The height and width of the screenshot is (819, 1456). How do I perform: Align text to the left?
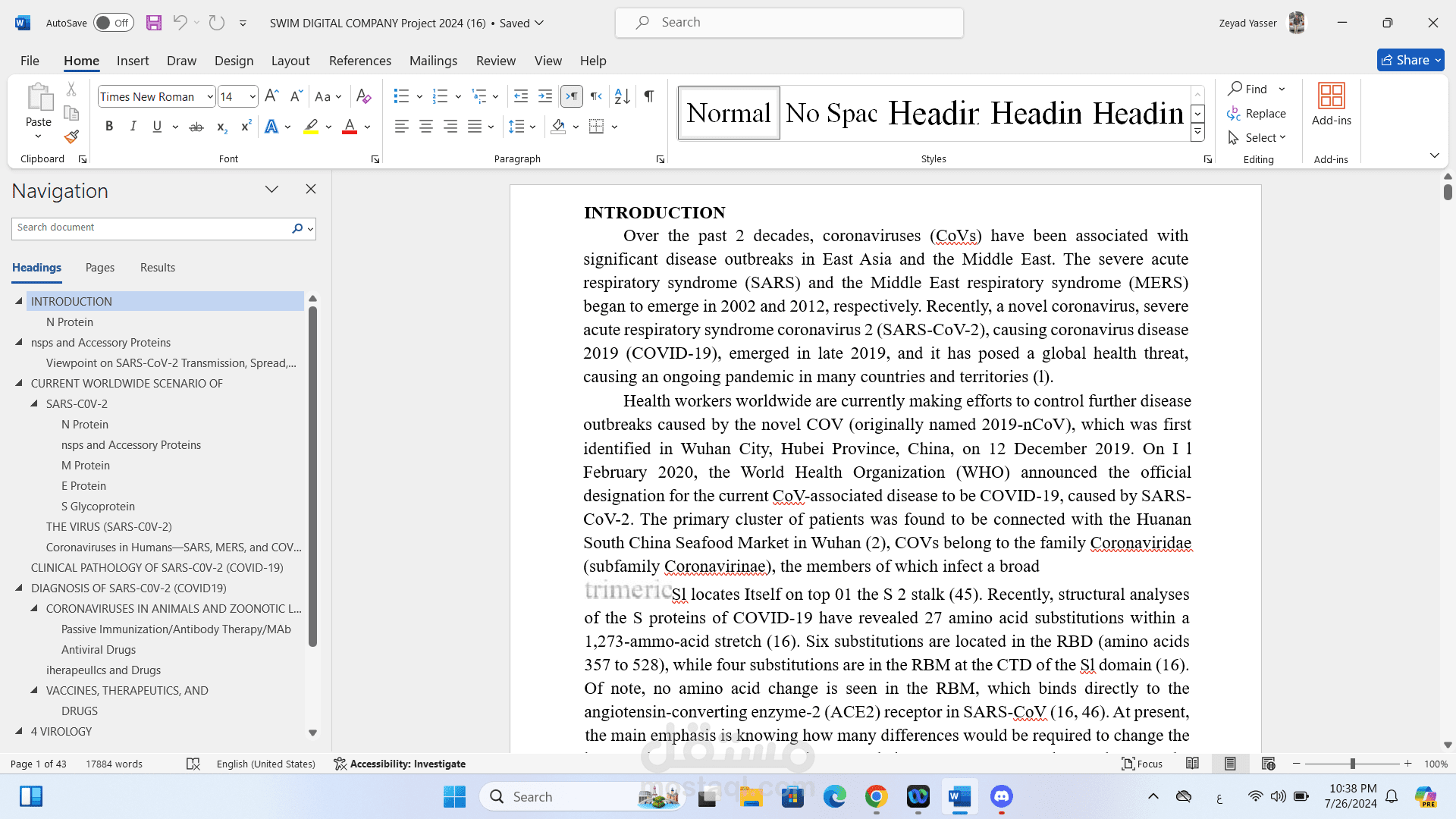point(402,127)
